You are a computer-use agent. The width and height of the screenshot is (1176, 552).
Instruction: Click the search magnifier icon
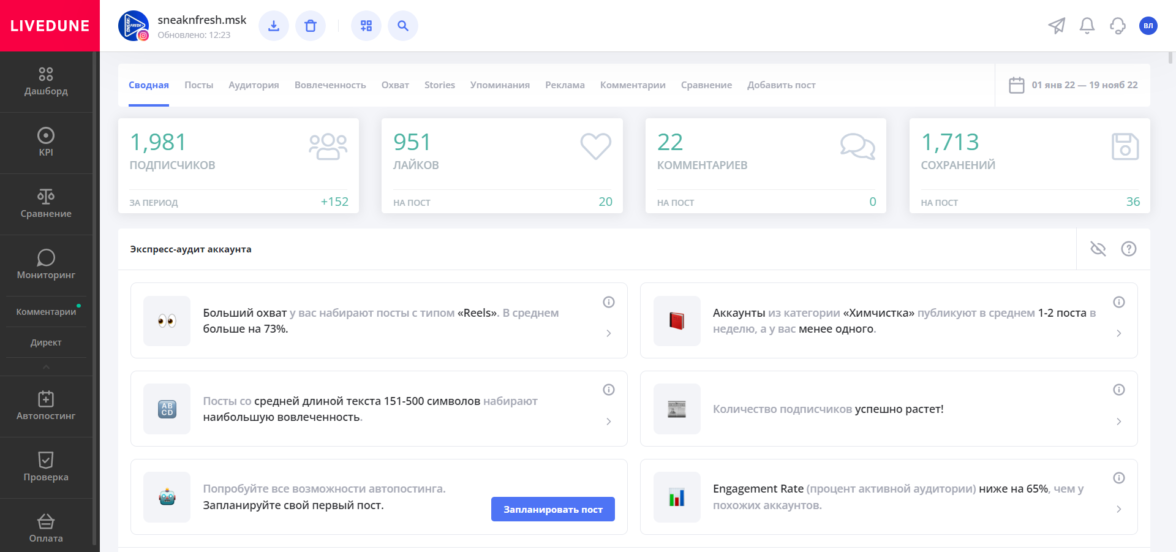[402, 26]
